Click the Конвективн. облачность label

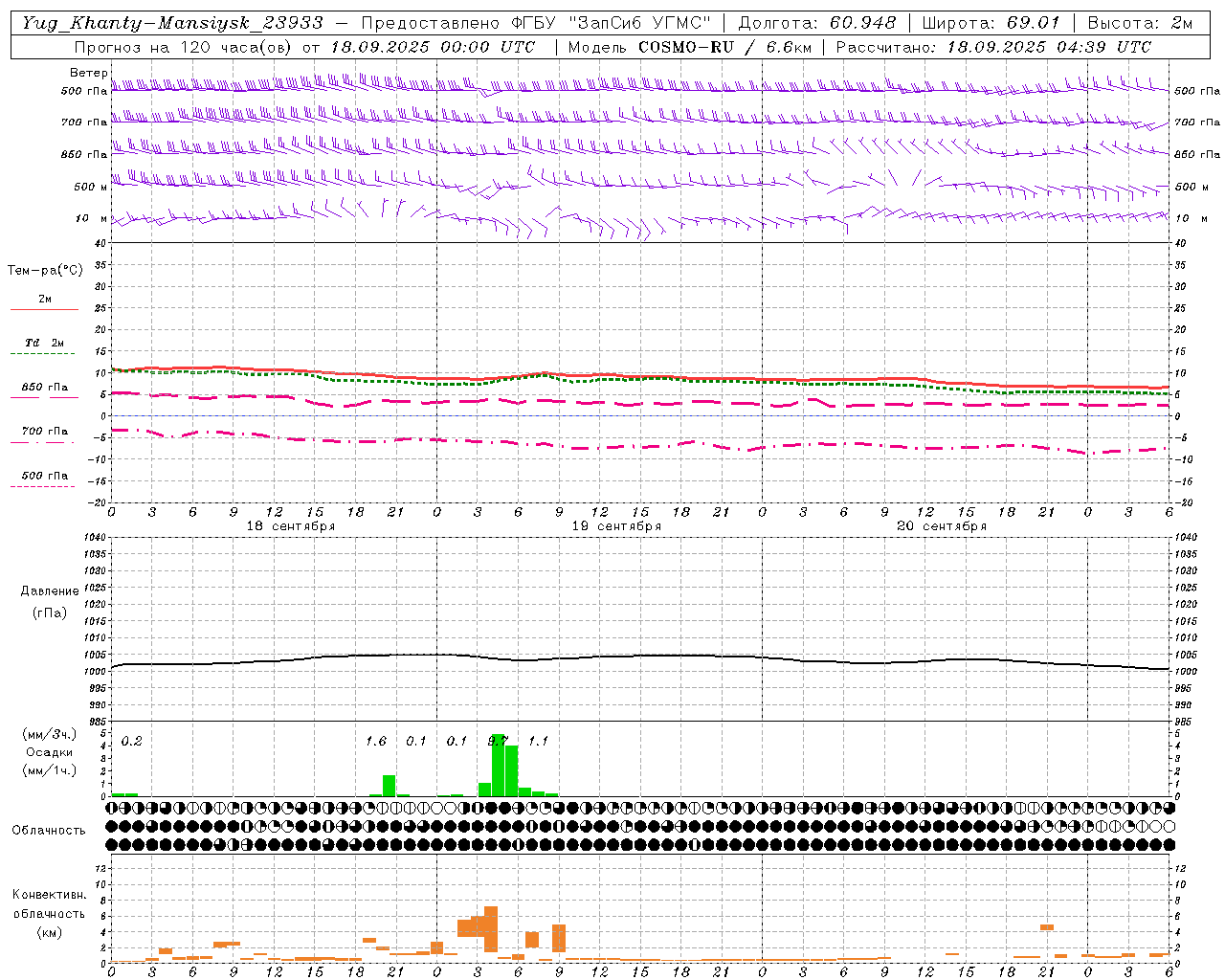[x=49, y=904]
